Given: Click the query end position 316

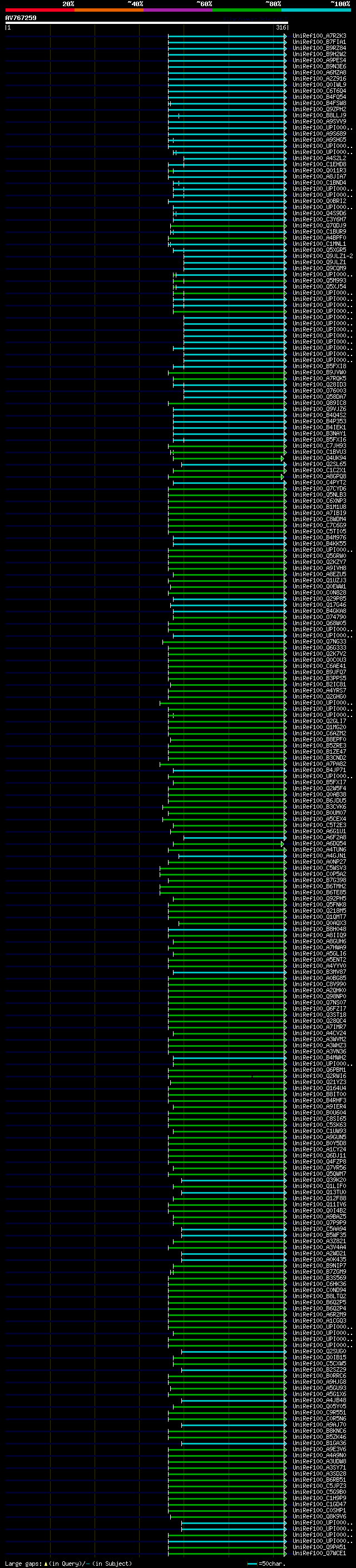Looking at the screenshot, I should (280, 27).
